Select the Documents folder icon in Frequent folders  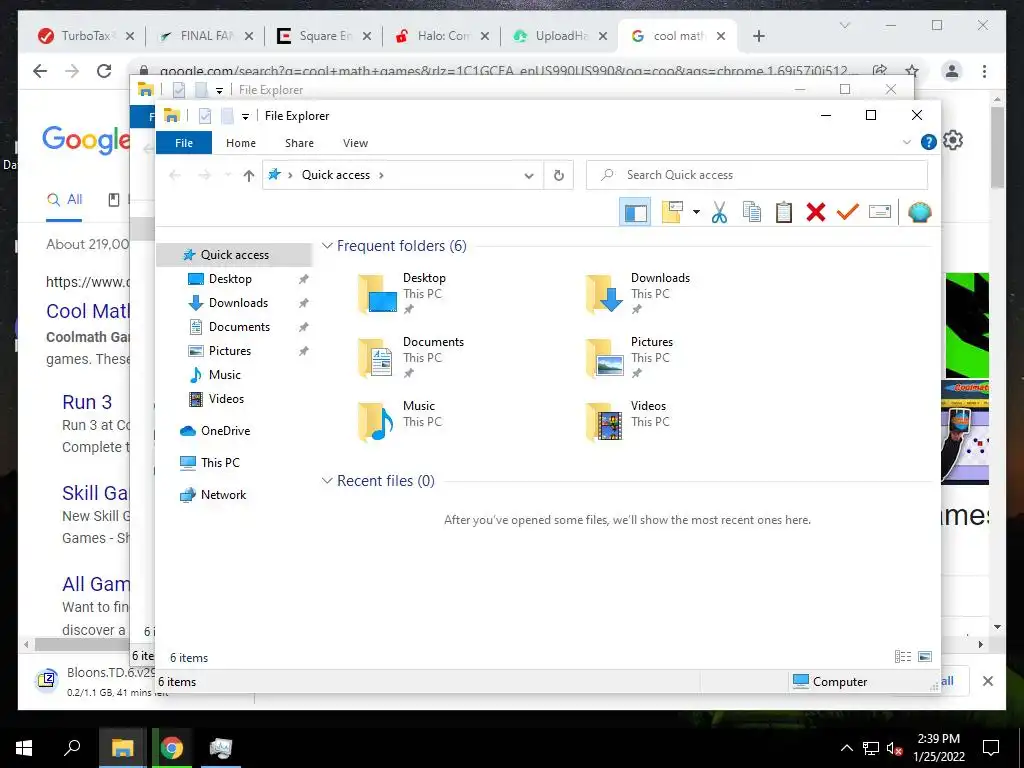pos(376,357)
